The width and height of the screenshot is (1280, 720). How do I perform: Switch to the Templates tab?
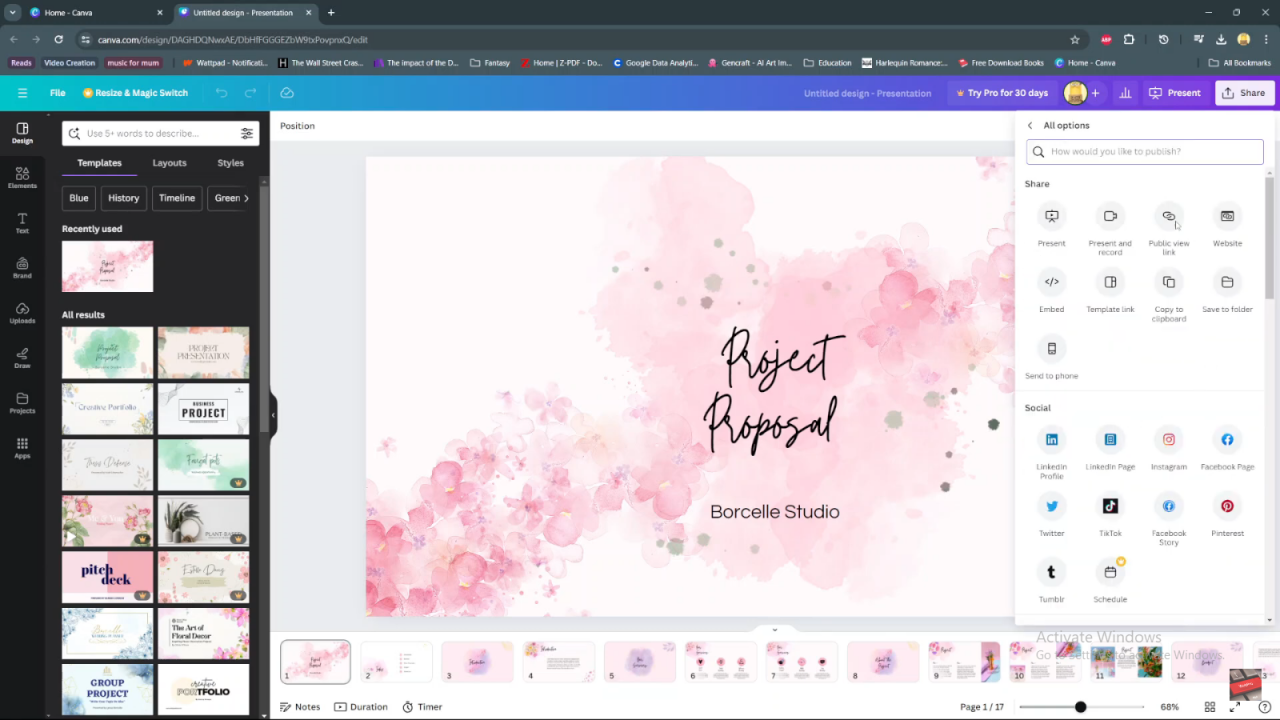tap(99, 163)
